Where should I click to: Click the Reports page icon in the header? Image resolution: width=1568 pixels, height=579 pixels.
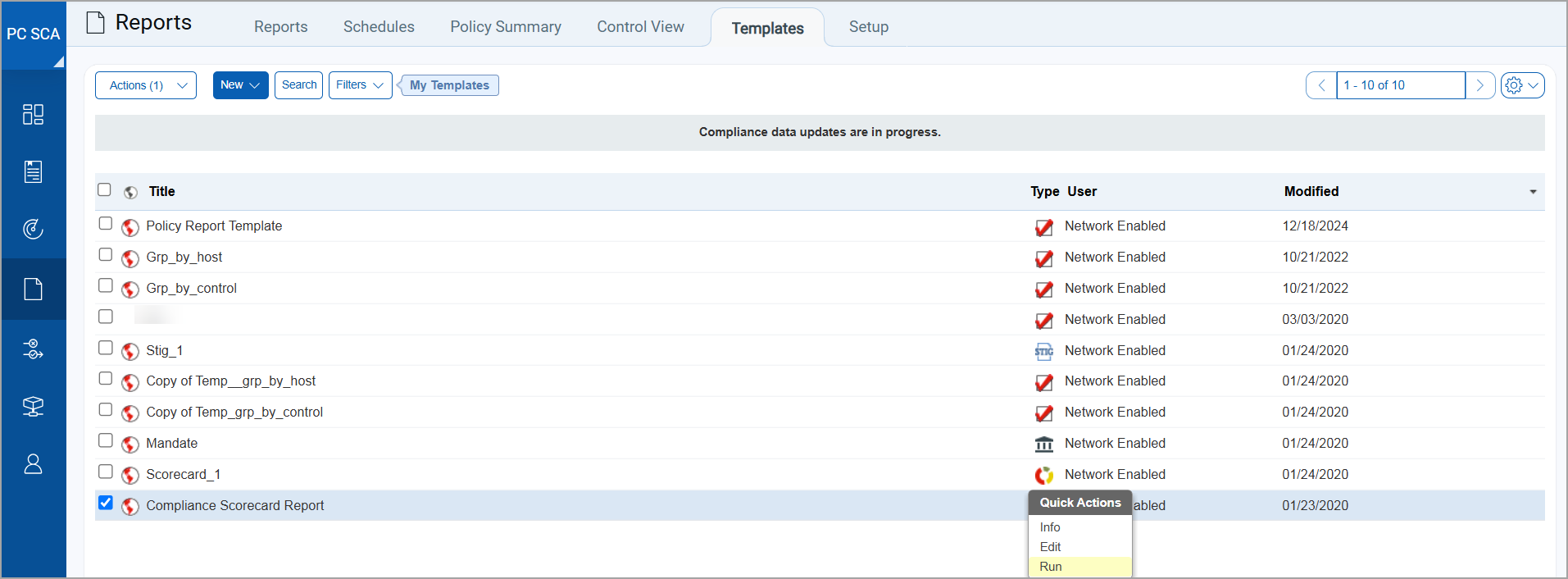point(96,23)
